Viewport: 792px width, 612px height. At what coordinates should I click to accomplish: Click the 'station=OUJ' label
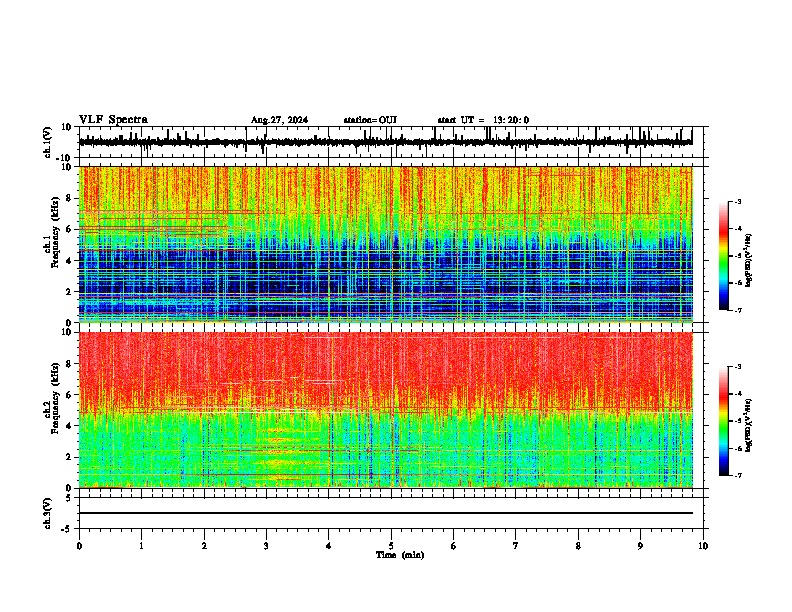(370, 120)
